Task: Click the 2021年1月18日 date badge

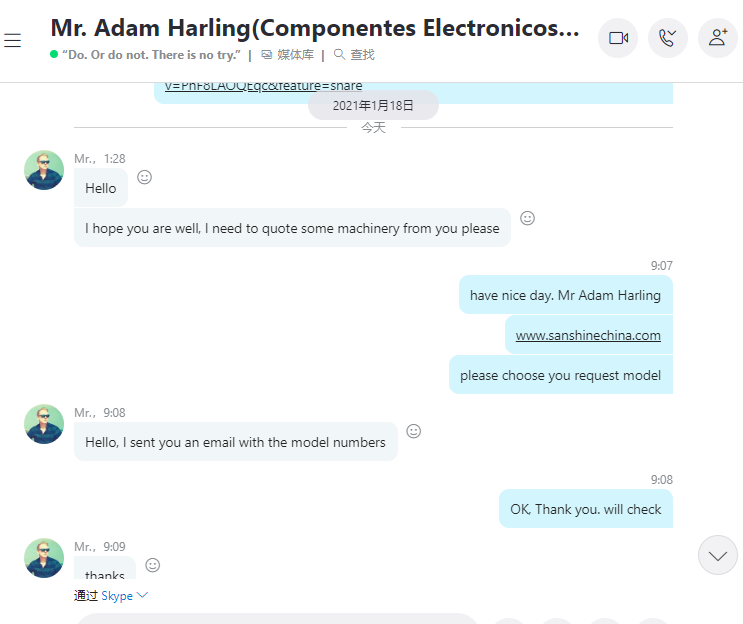Action: click(x=373, y=105)
